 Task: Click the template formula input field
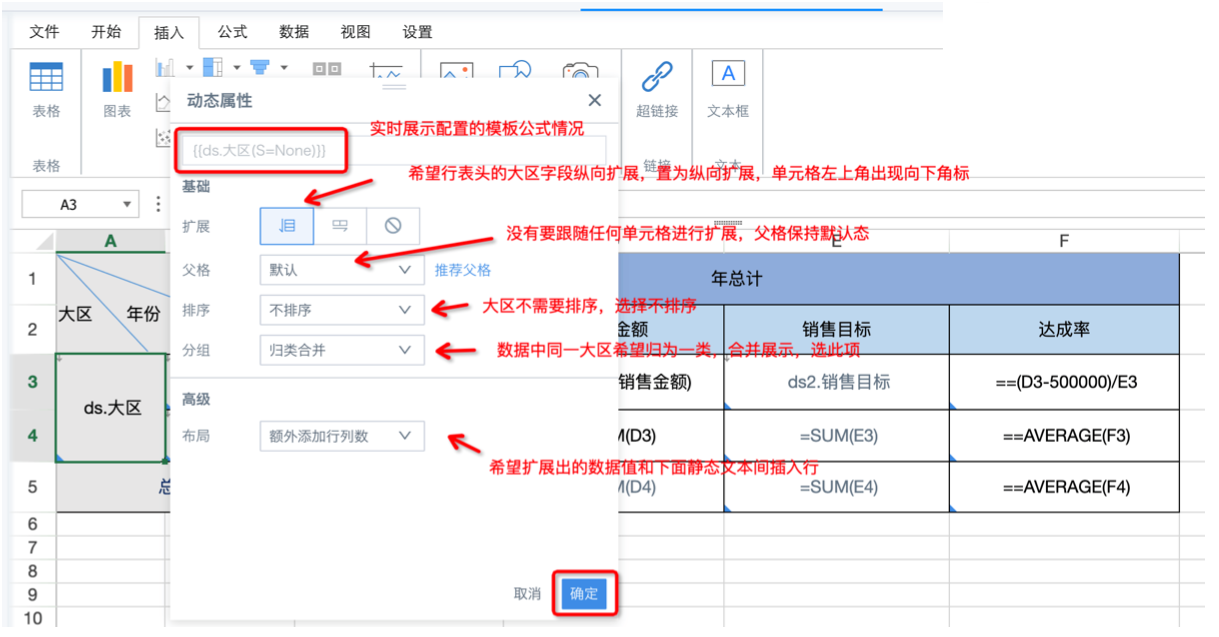pyautogui.click(x=260, y=151)
